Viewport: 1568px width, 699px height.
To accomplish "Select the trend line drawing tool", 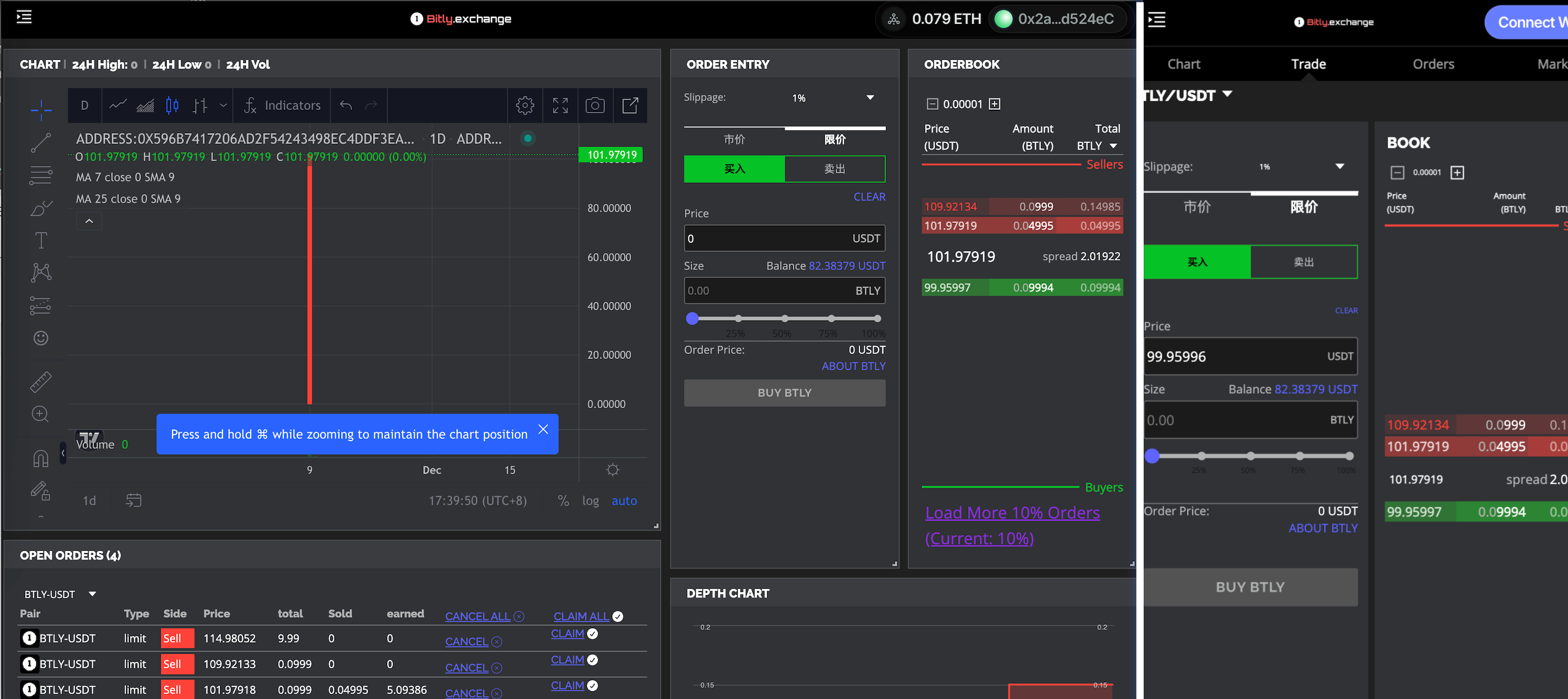I will (x=41, y=142).
